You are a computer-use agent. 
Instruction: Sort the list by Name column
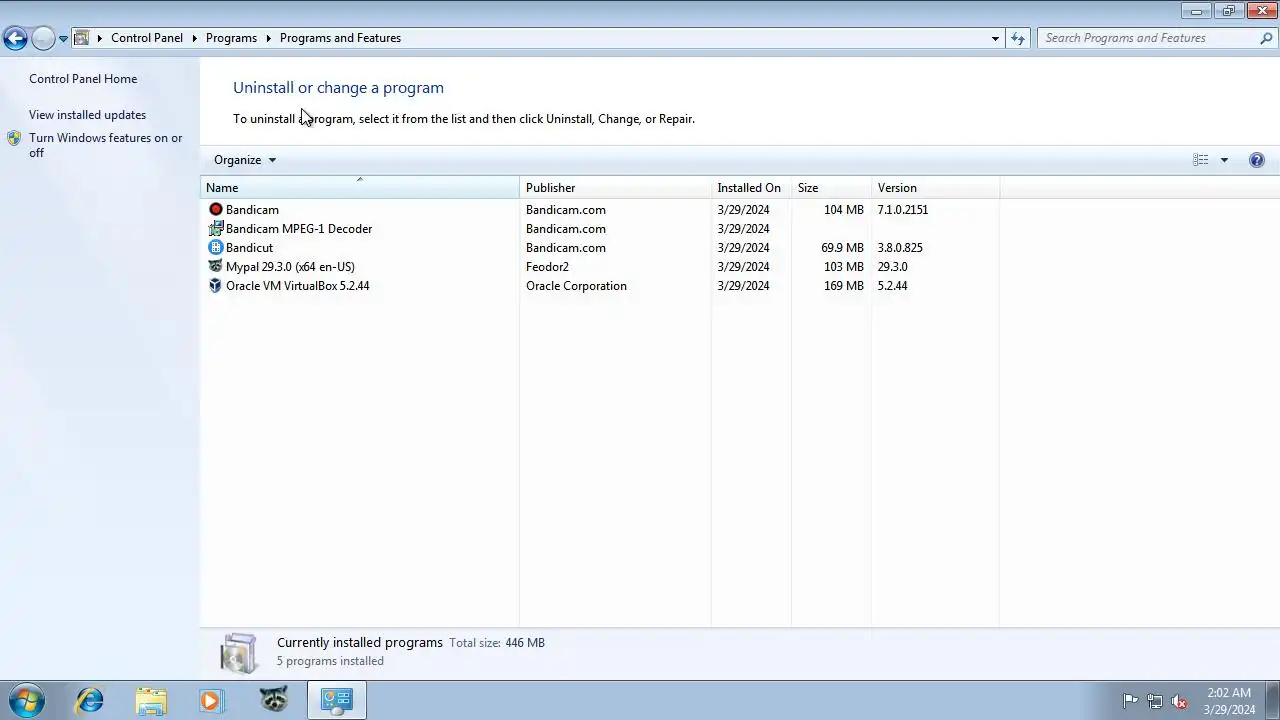(360, 188)
